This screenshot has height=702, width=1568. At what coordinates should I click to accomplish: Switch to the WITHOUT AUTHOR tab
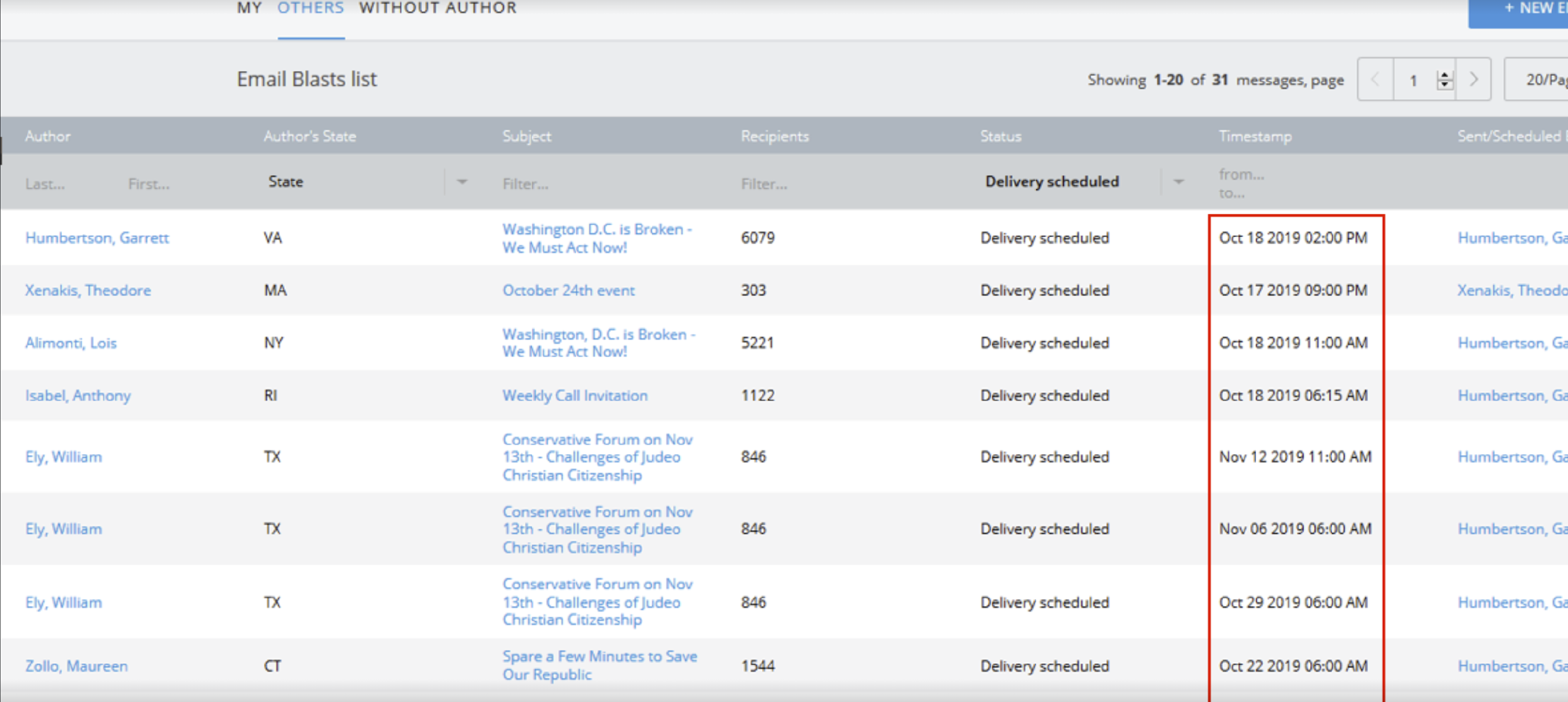[438, 9]
